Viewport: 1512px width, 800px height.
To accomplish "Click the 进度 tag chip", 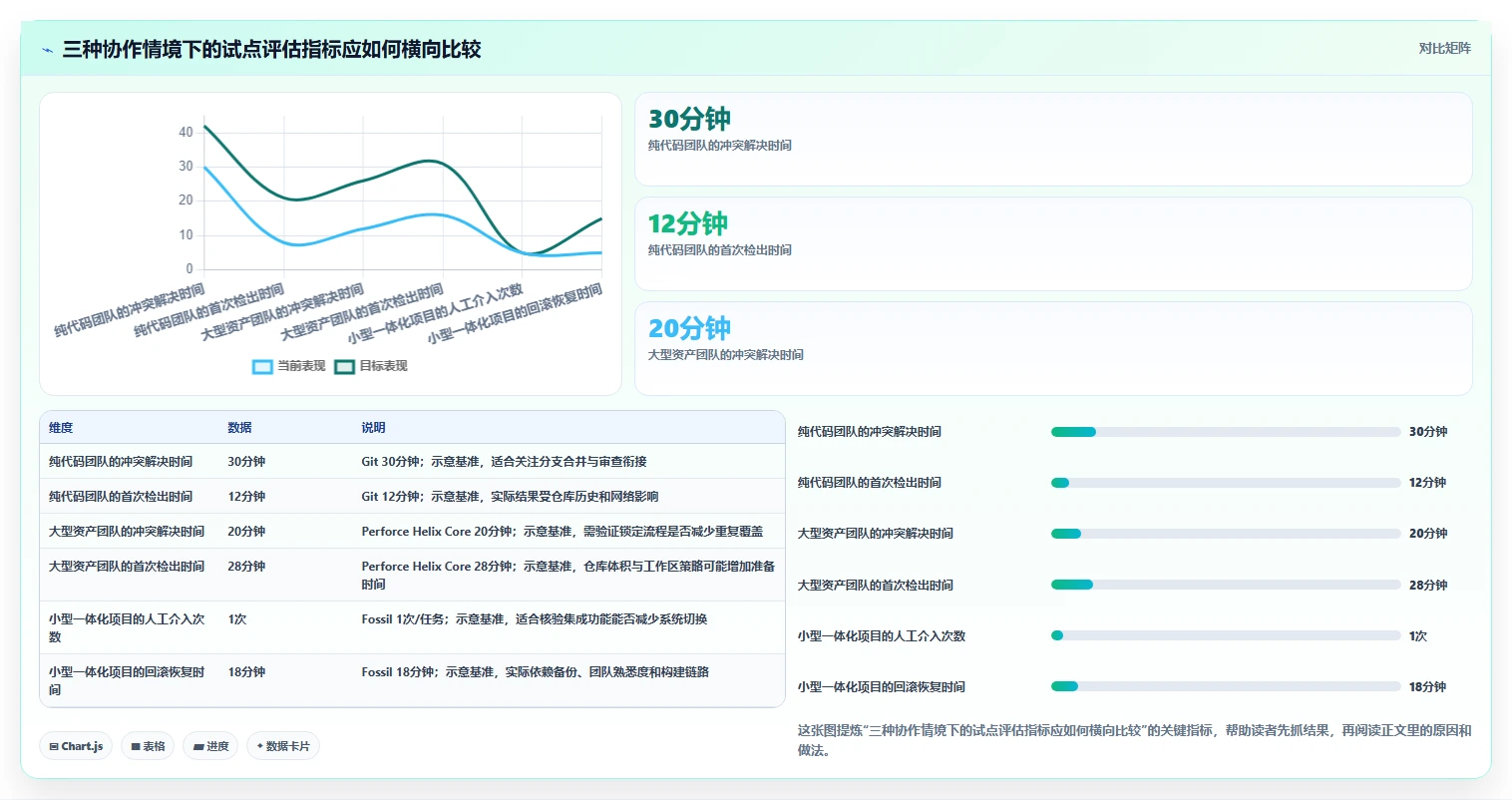I will 210,746.
